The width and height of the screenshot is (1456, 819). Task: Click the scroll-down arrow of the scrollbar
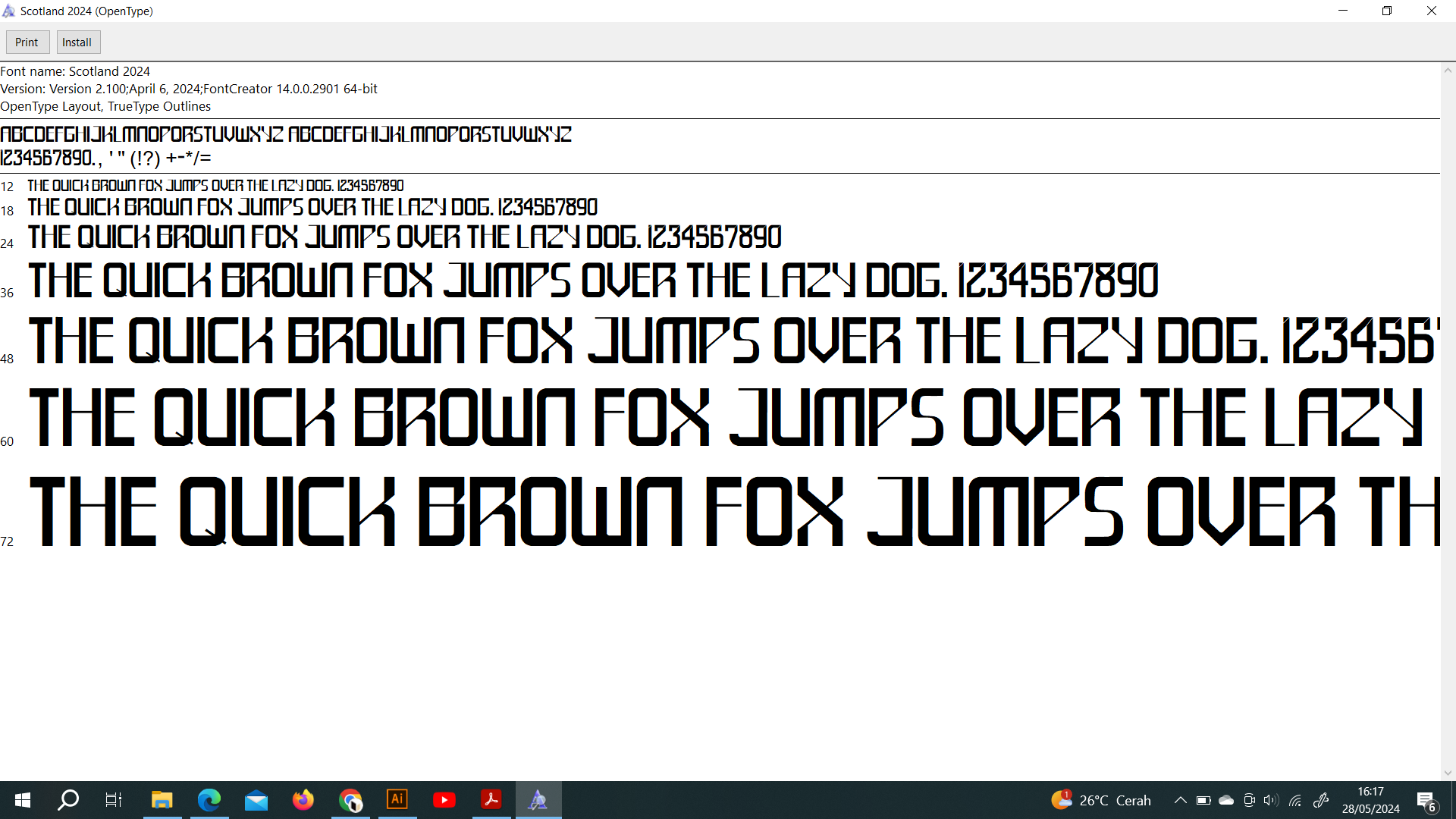point(1448,773)
